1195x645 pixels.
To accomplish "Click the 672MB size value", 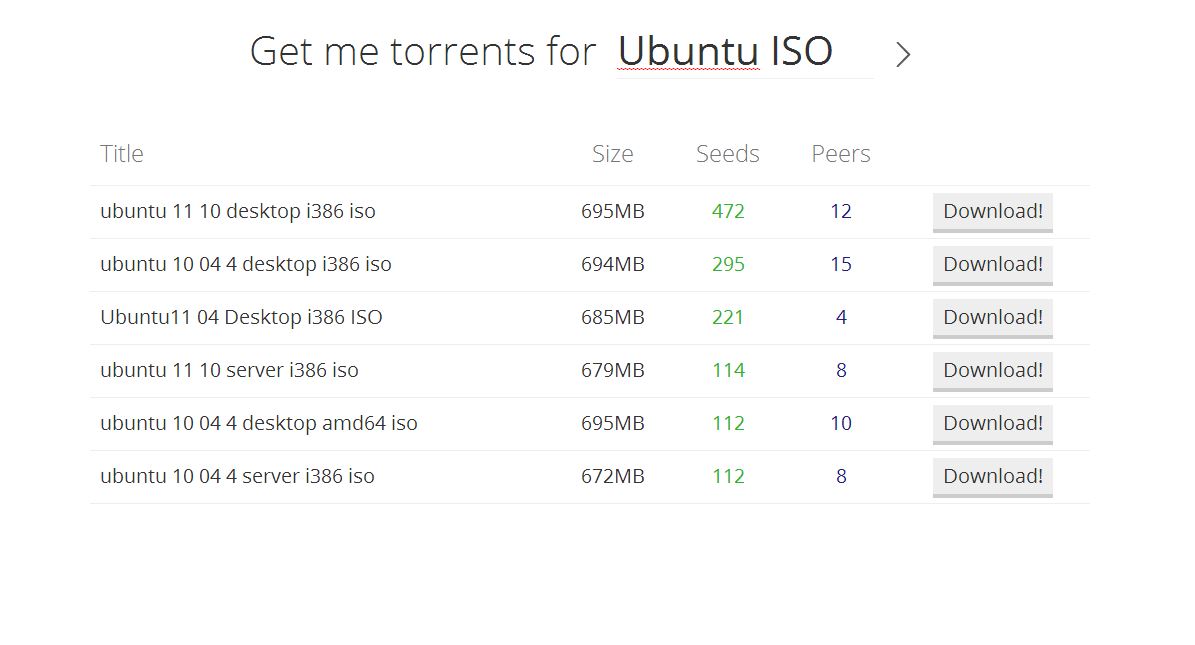I will [x=612, y=477].
